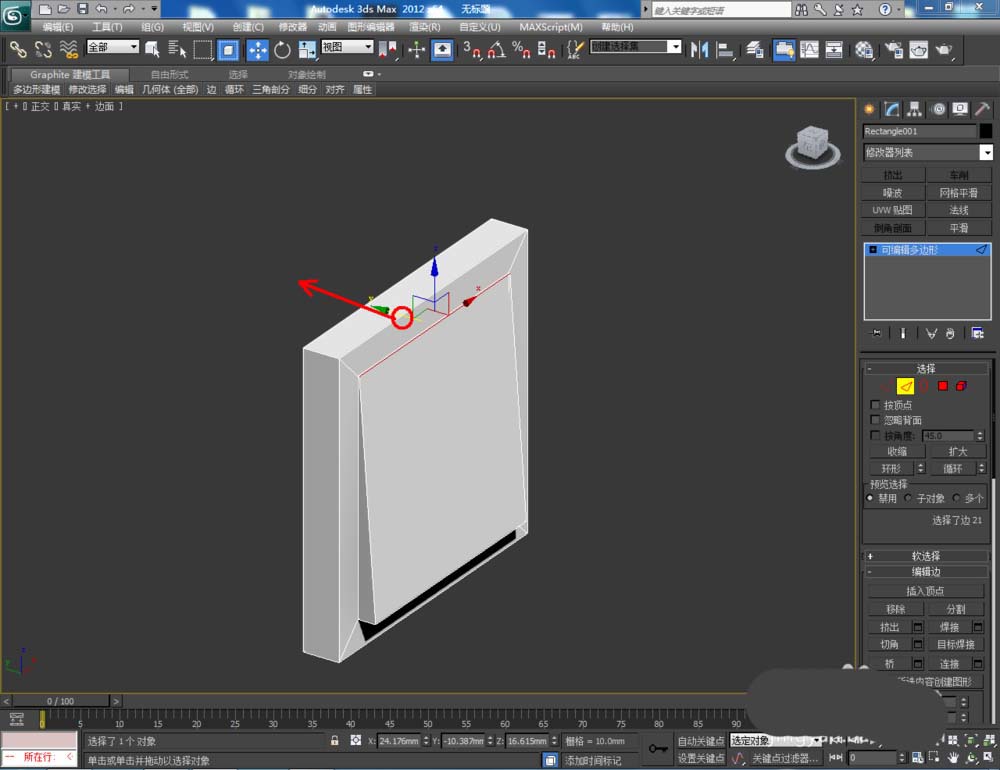Switch to the Create command panel
This screenshot has width=1000, height=770.
coord(869,109)
